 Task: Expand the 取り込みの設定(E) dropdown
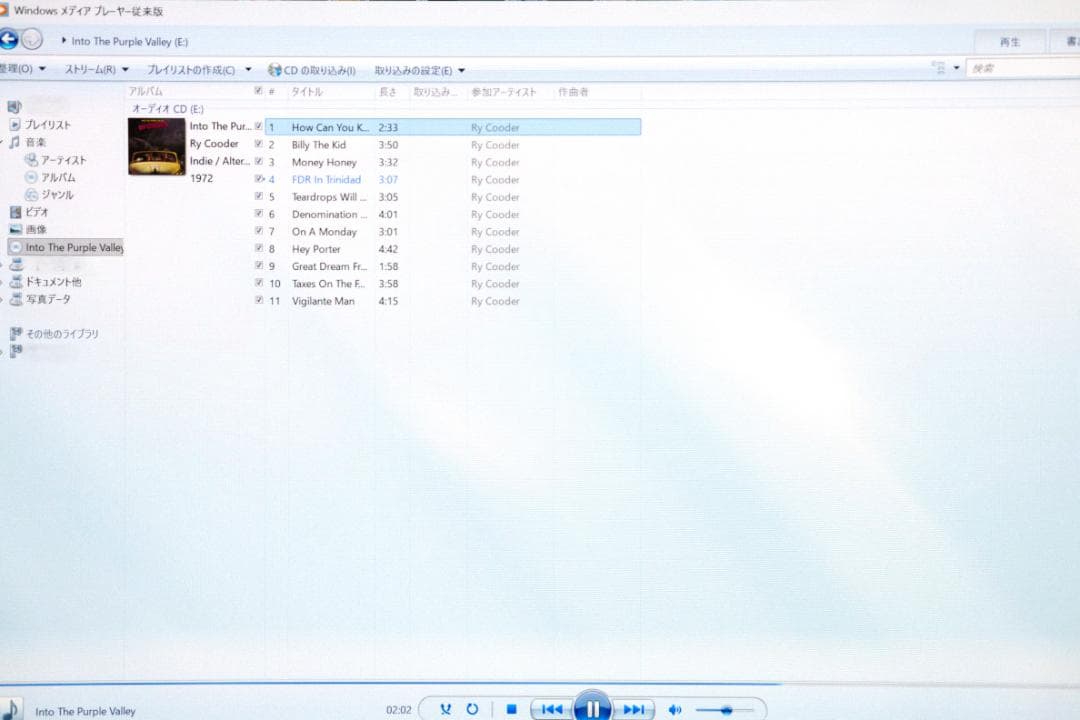pyautogui.click(x=419, y=70)
